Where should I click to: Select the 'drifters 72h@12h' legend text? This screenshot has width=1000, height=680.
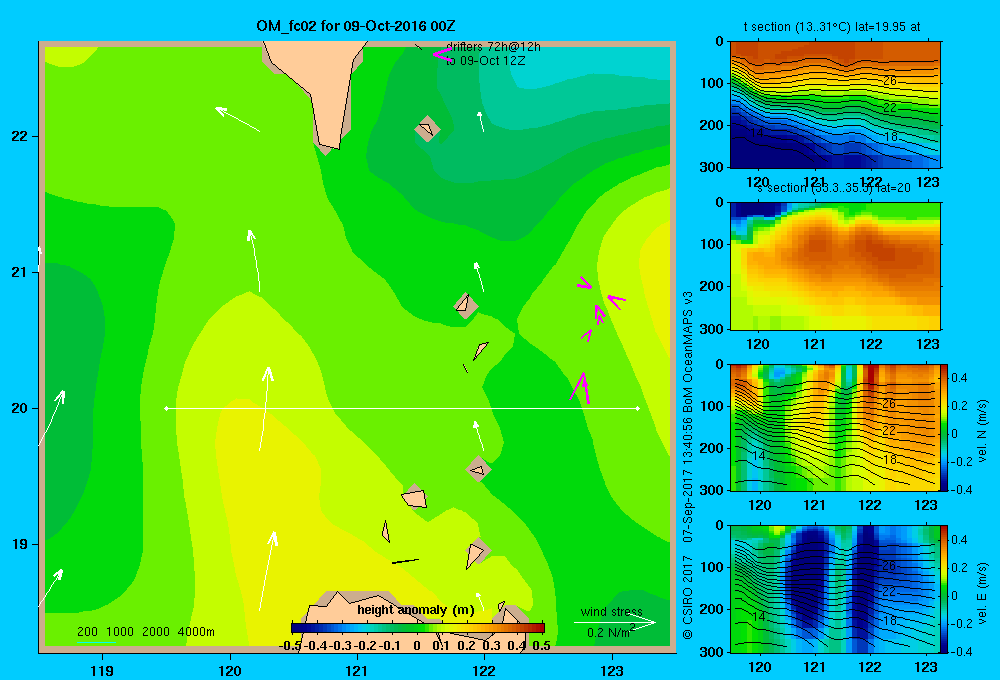click(x=493, y=47)
